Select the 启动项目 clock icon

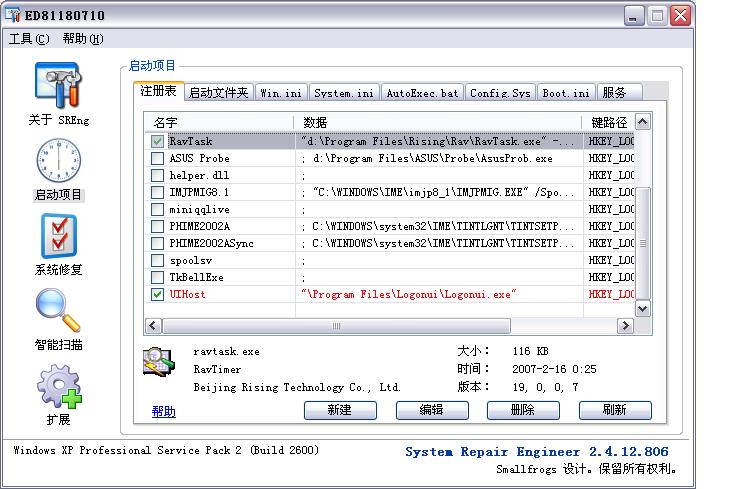[58, 162]
